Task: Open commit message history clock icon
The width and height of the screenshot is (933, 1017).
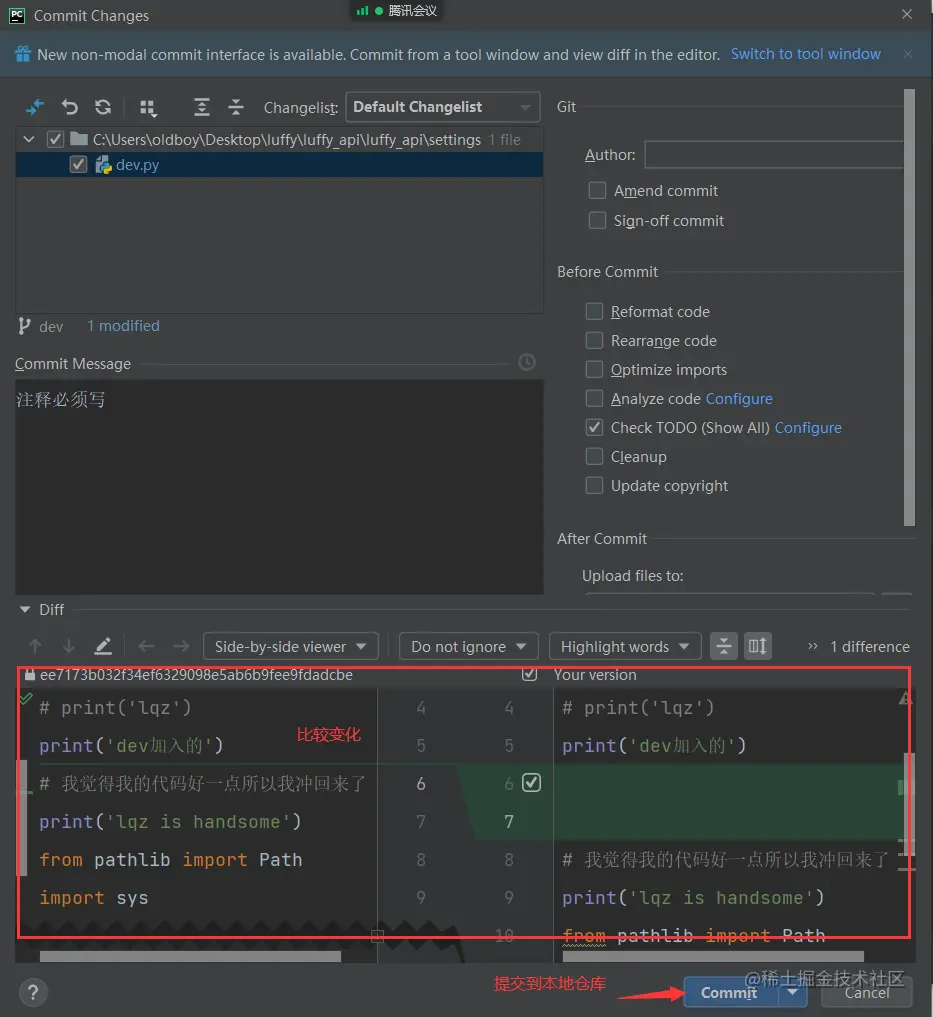Action: [527, 362]
